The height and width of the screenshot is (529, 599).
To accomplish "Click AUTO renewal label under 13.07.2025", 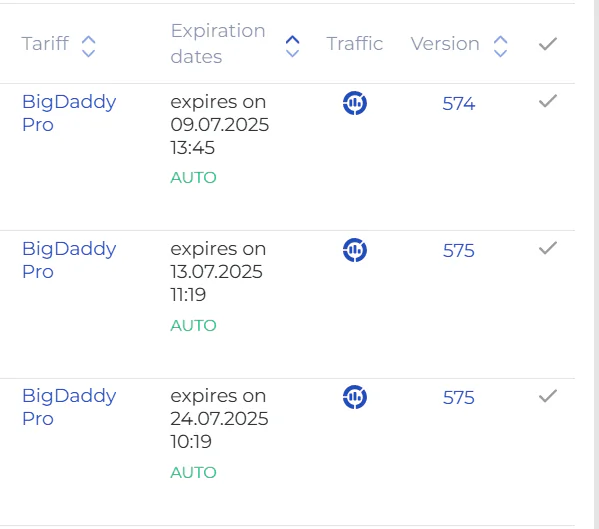I will pyautogui.click(x=193, y=325).
